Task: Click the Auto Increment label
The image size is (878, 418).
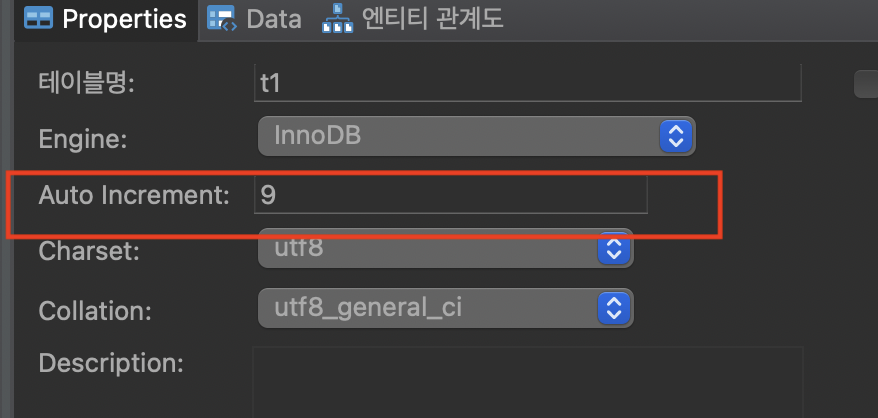Action: coord(134,196)
